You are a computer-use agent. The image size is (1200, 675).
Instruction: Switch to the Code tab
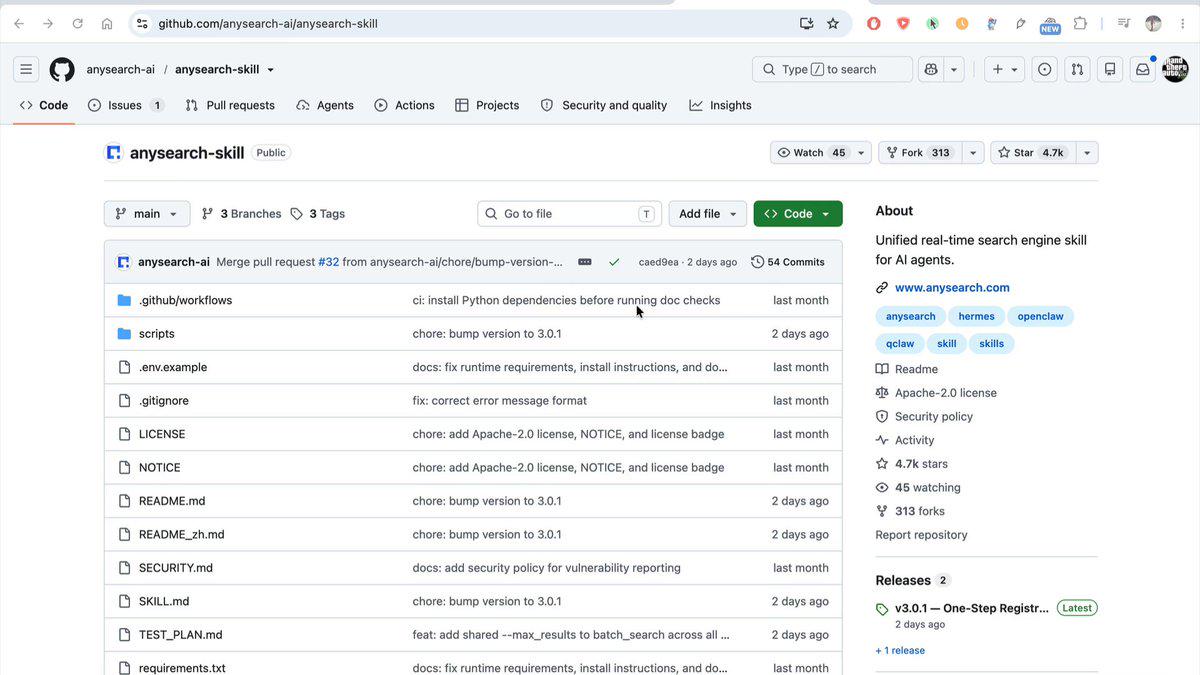pos(44,105)
